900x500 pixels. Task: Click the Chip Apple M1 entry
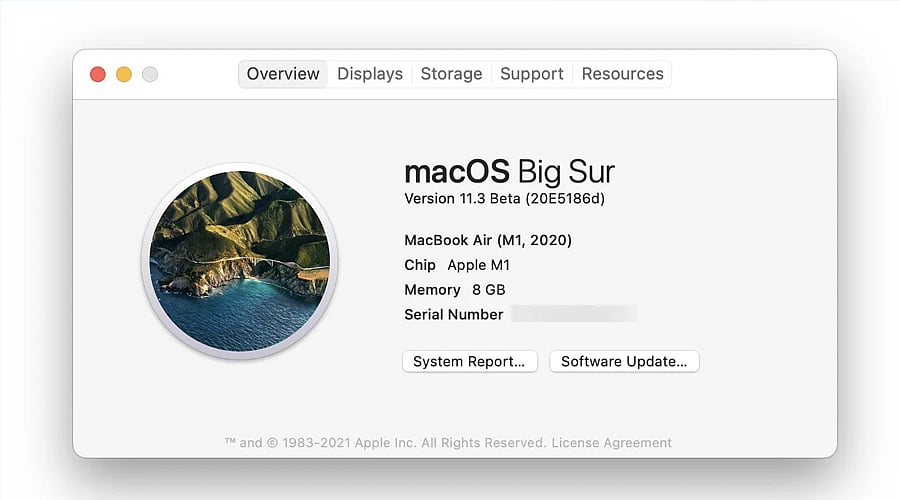(457, 265)
